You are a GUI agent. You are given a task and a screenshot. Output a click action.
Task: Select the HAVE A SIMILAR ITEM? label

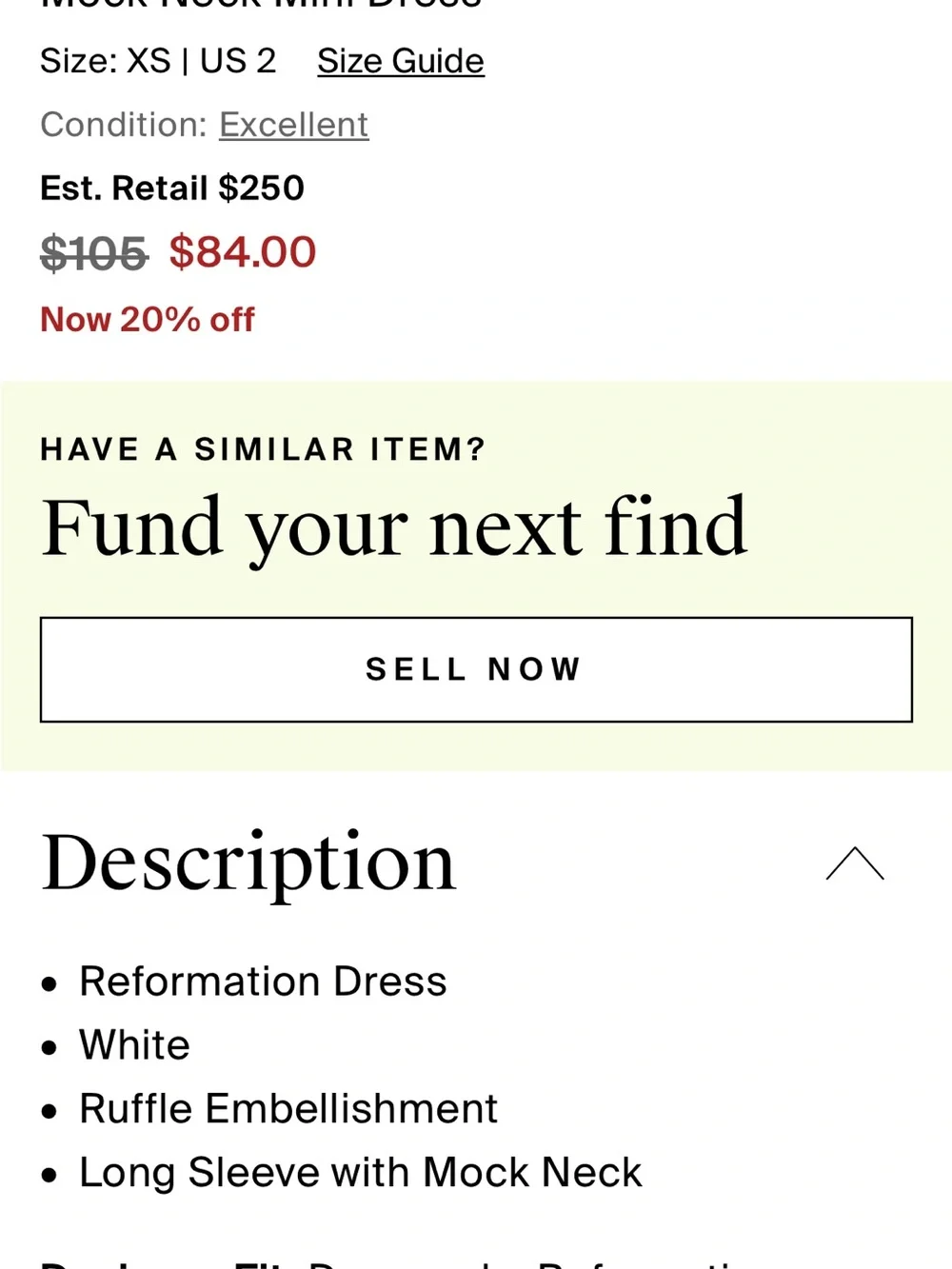click(x=263, y=448)
